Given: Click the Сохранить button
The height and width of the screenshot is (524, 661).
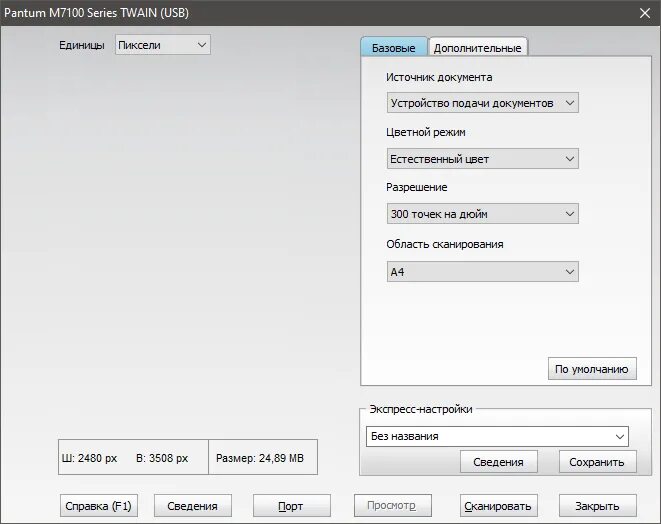Looking at the screenshot, I should [597, 462].
